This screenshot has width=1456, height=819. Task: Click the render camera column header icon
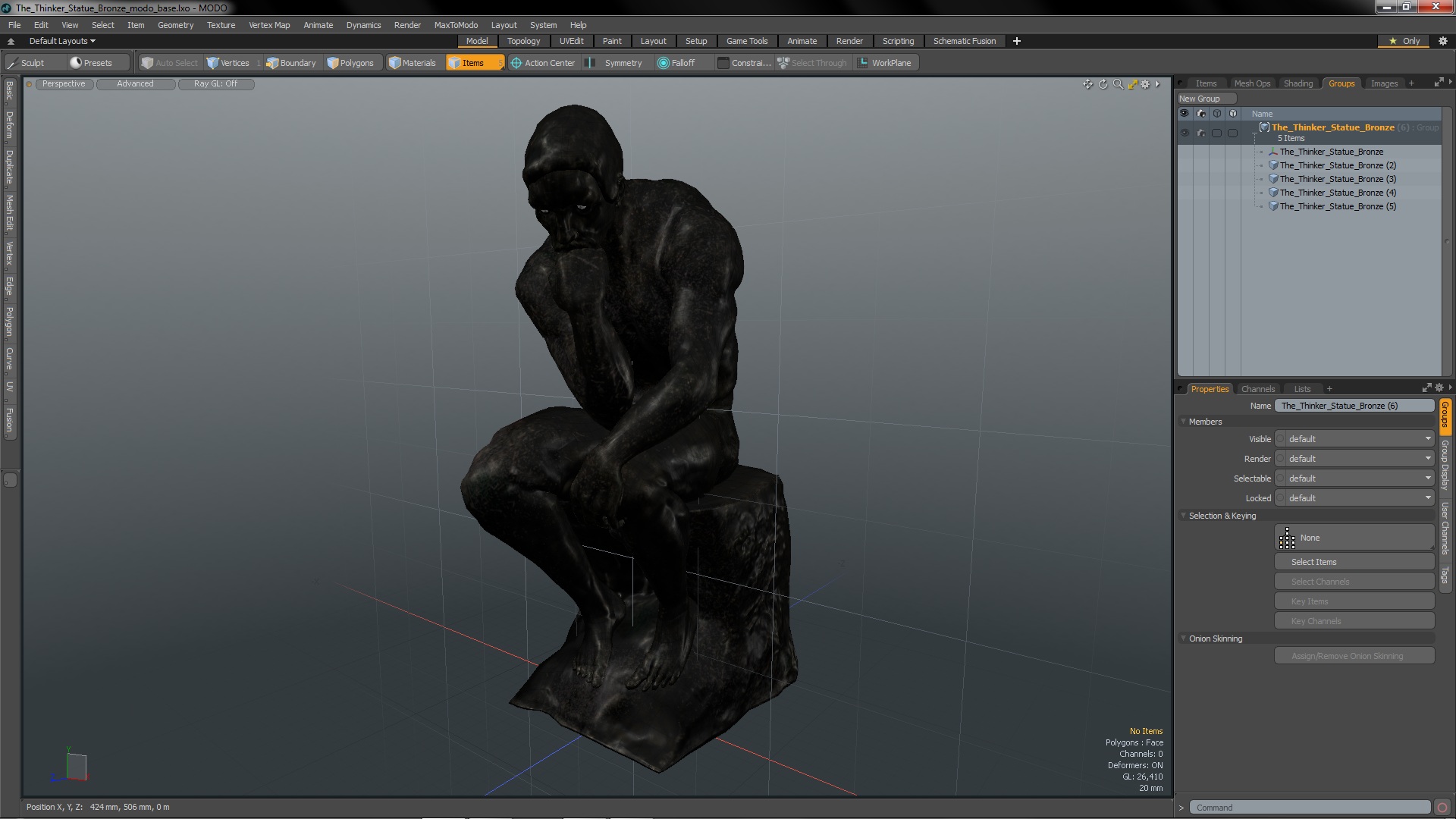[1200, 114]
